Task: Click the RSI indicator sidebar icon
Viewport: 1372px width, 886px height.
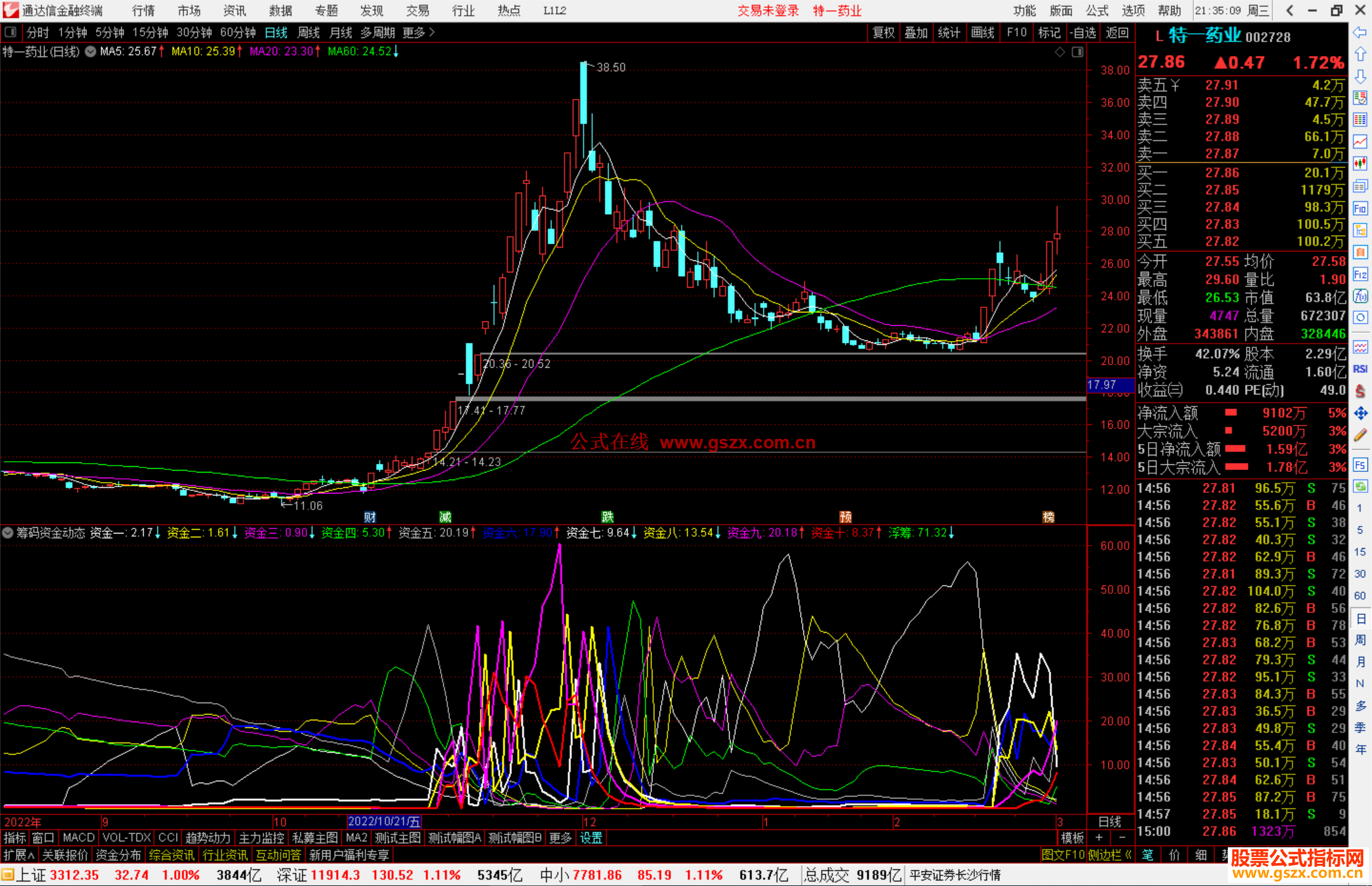Action: 1360,369
